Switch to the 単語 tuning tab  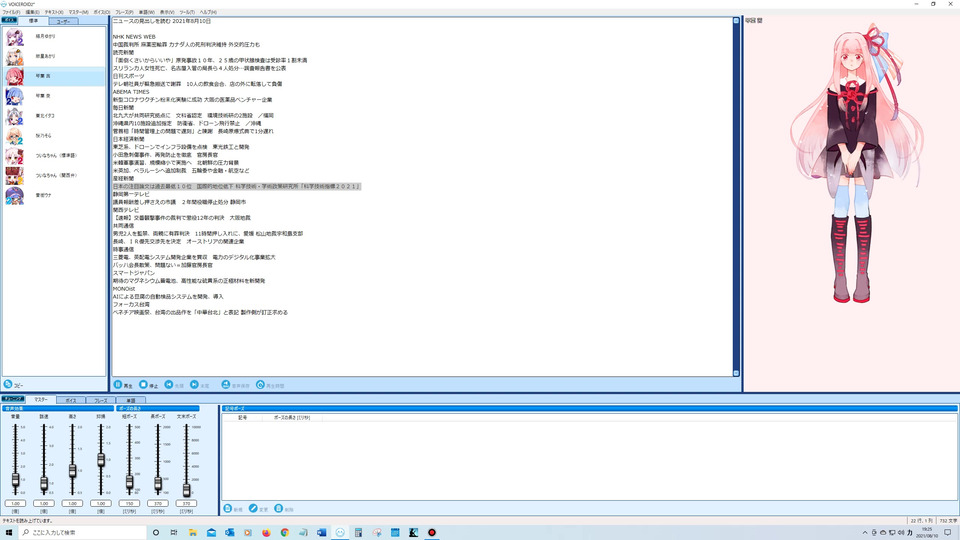(x=131, y=400)
